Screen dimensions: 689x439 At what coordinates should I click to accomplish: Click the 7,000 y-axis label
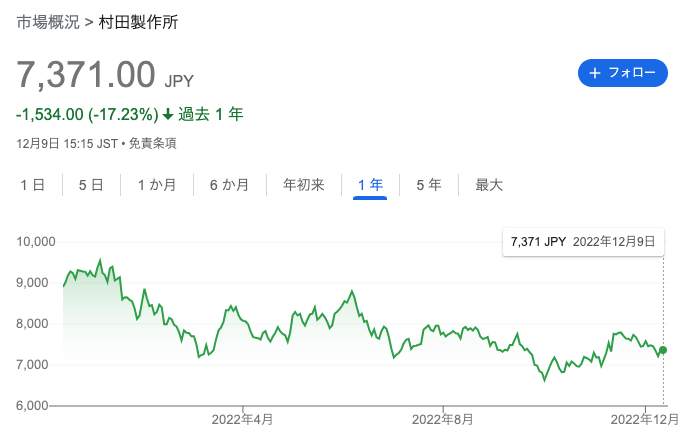click(33, 365)
